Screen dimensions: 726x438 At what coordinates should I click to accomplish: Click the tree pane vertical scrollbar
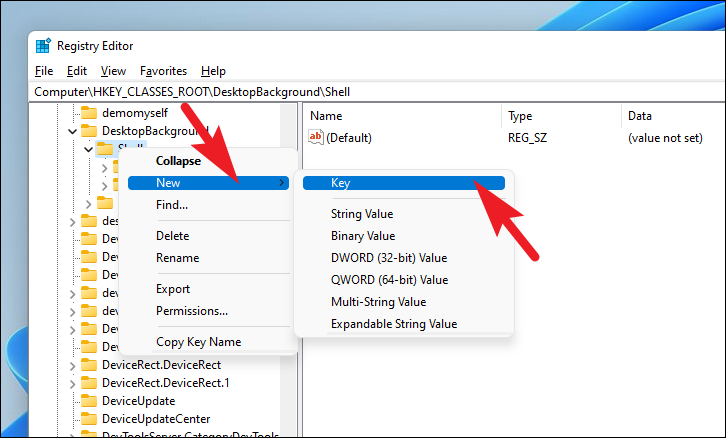[x=290, y=269]
